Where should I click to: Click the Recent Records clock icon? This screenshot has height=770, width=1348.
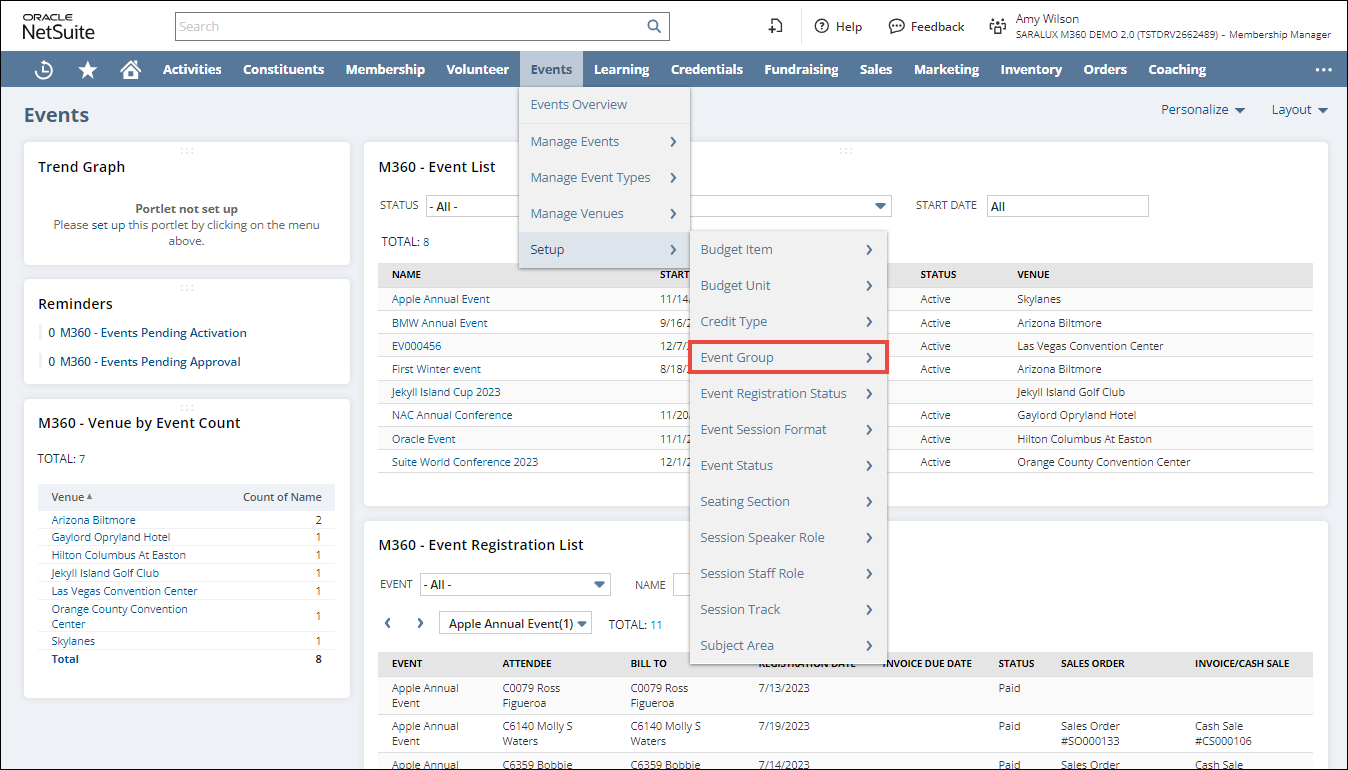coord(44,69)
